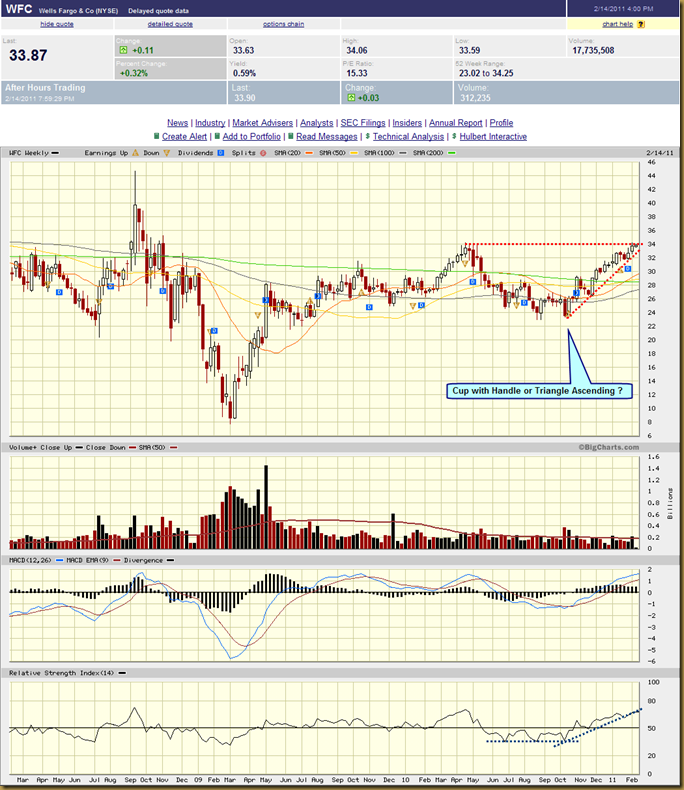Click the yellow SMA(50) legend swatch
Image resolution: width=684 pixels, height=790 pixels.
click(x=354, y=153)
